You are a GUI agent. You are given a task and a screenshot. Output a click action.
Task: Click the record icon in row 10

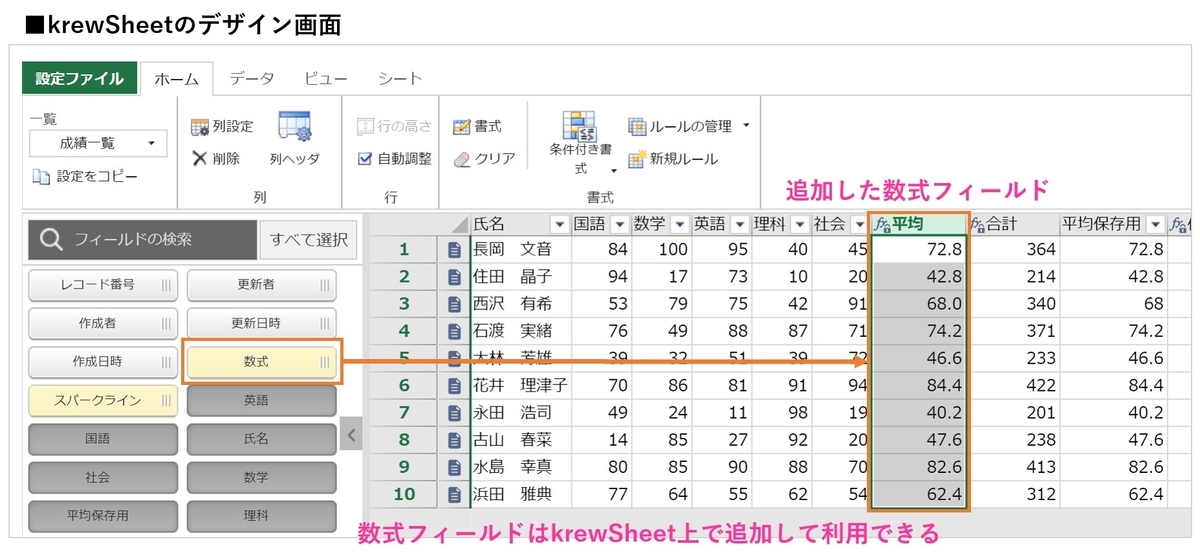pyautogui.click(x=456, y=494)
